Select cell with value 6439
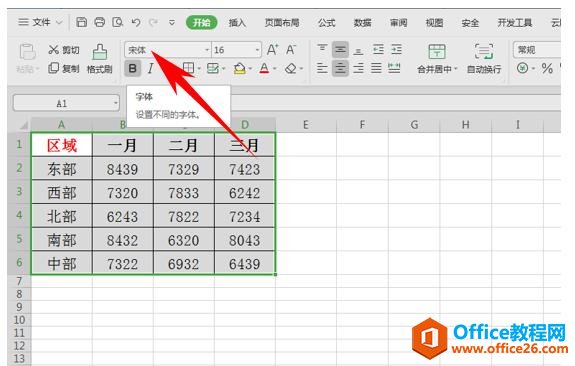Image resolution: width=575 pixels, height=366 pixels. pos(245,263)
